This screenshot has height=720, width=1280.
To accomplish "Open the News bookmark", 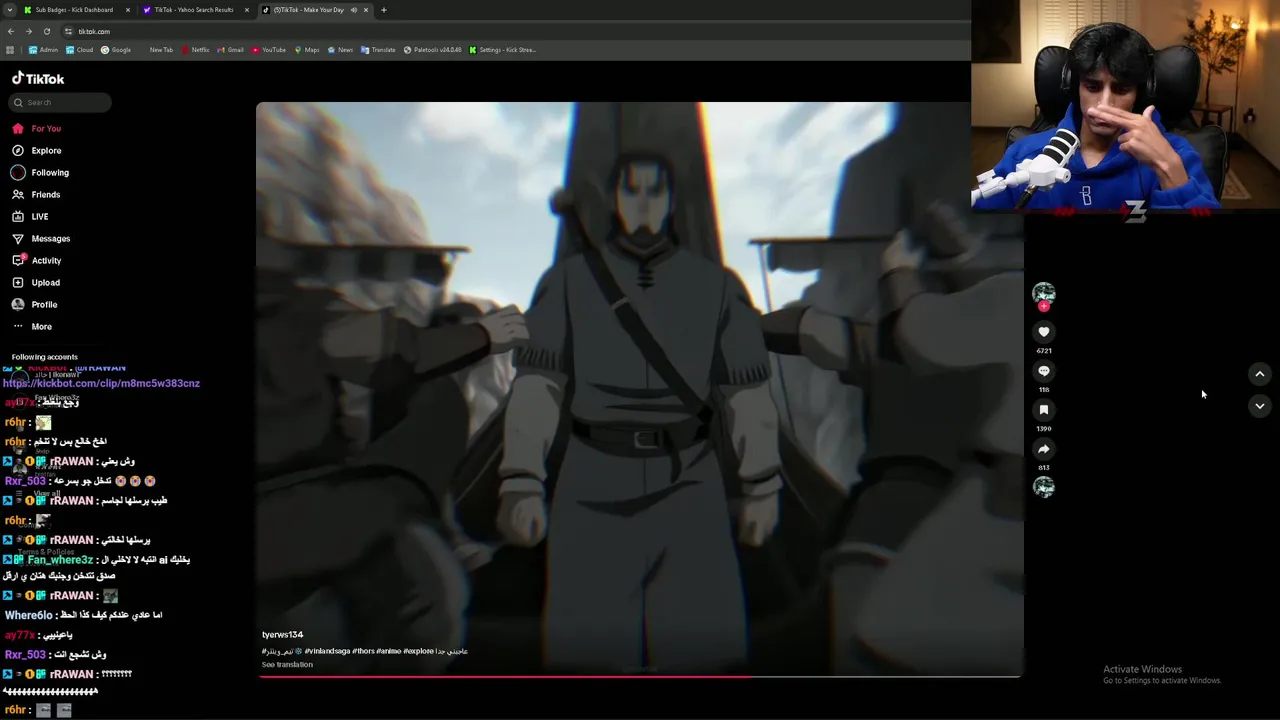I will point(340,50).
